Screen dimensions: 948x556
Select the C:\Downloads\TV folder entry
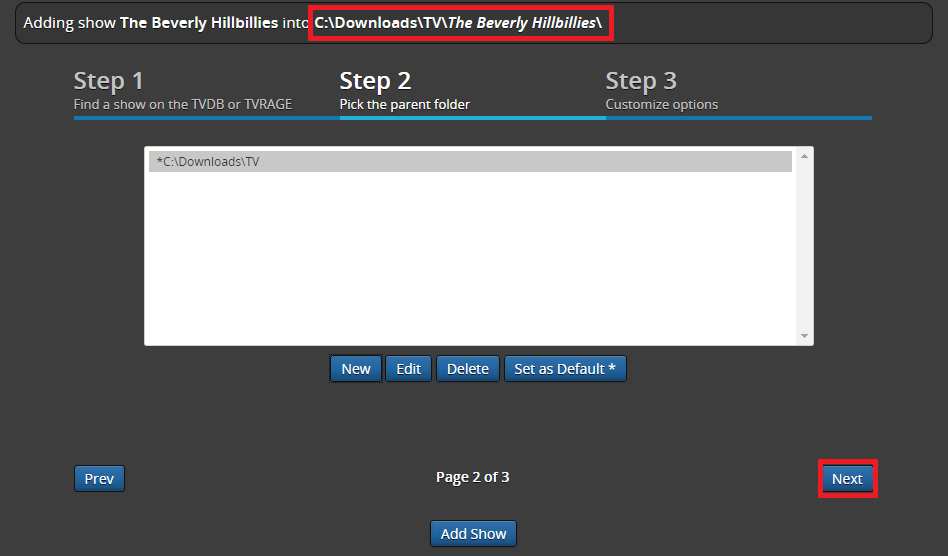[470, 162]
